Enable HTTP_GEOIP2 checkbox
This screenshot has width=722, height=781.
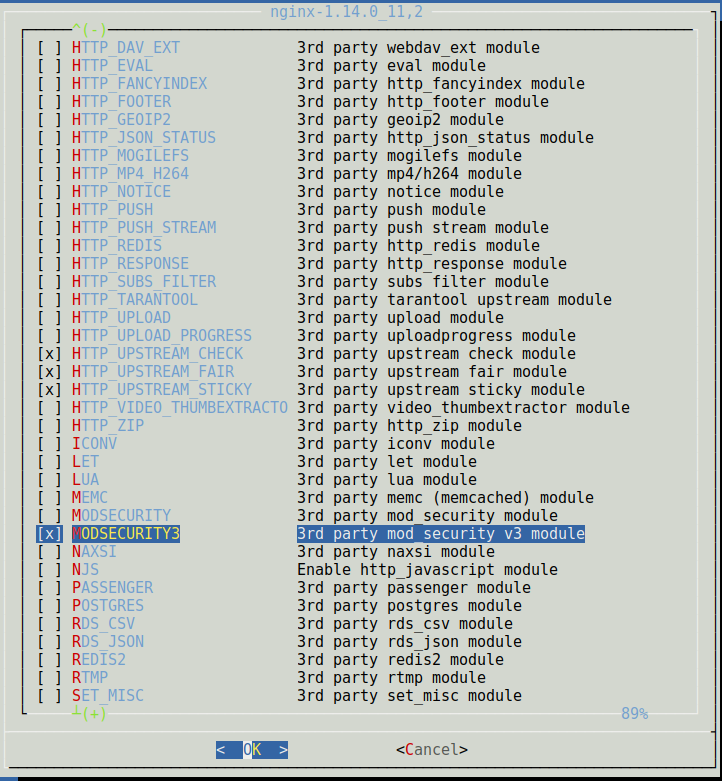pos(49,120)
